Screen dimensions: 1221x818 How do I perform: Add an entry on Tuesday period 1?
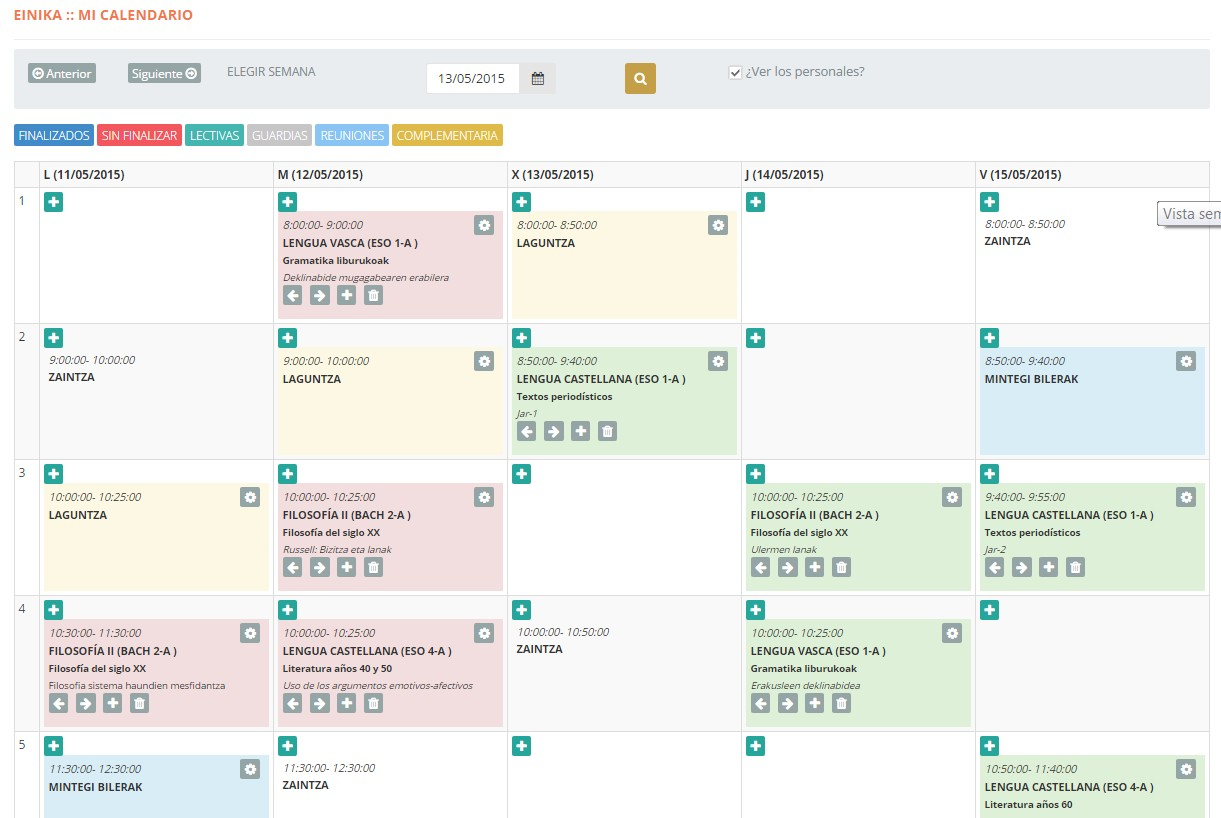point(288,202)
